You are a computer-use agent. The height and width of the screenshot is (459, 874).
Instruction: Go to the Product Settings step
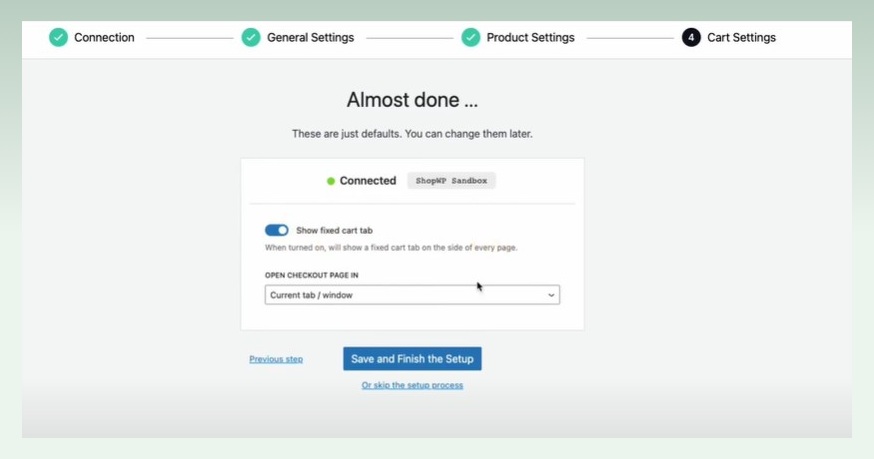531,37
